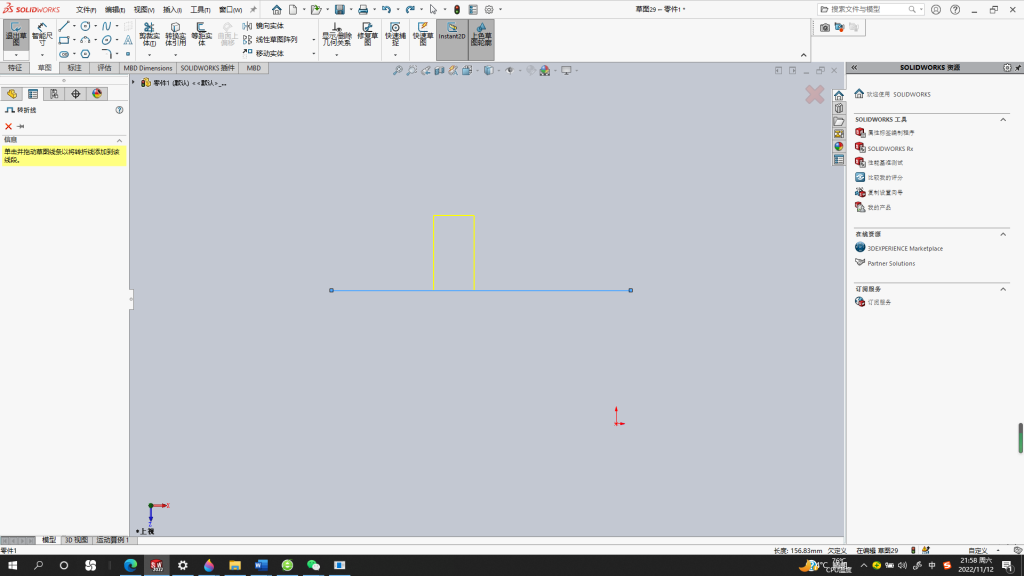Pin the menu bar with the pushpin
This screenshot has height=576, width=1024.
click(253, 10)
